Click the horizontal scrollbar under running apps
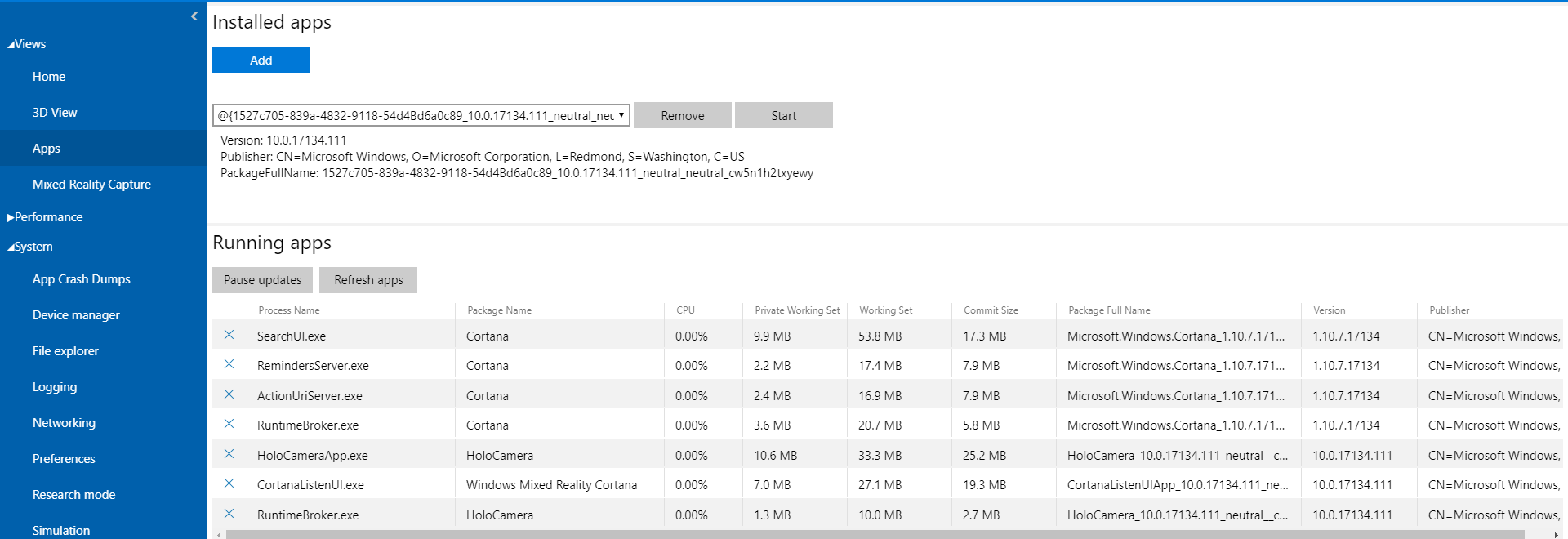 pos(875,535)
